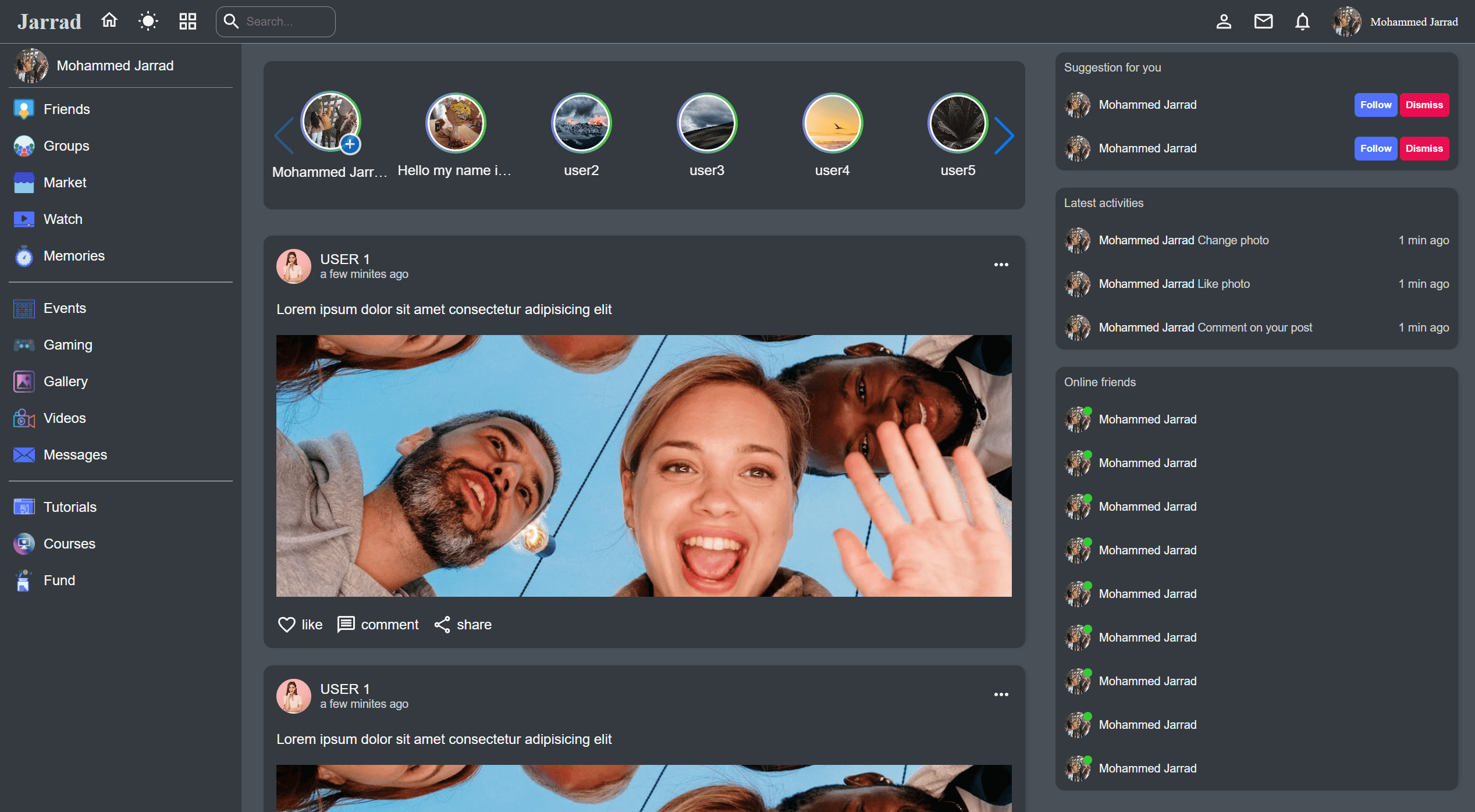Dismiss the first suggested Mohammed Jarrad
This screenshot has height=812, width=1475.
coord(1424,105)
